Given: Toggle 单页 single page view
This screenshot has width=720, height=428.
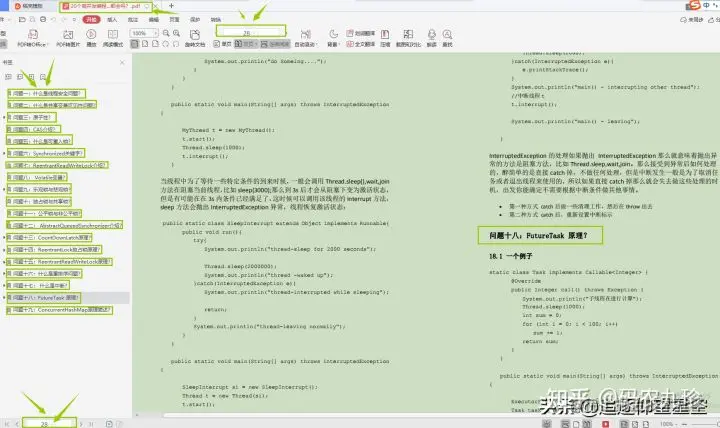Looking at the screenshot, I should coord(222,44).
